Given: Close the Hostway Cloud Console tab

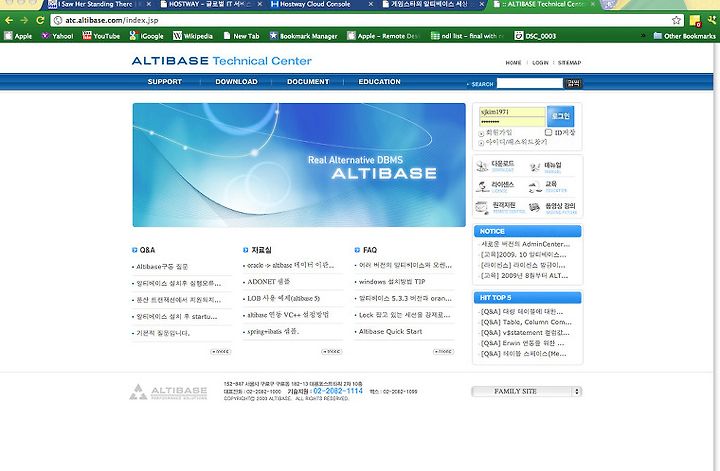Looking at the screenshot, I should [371, 4].
